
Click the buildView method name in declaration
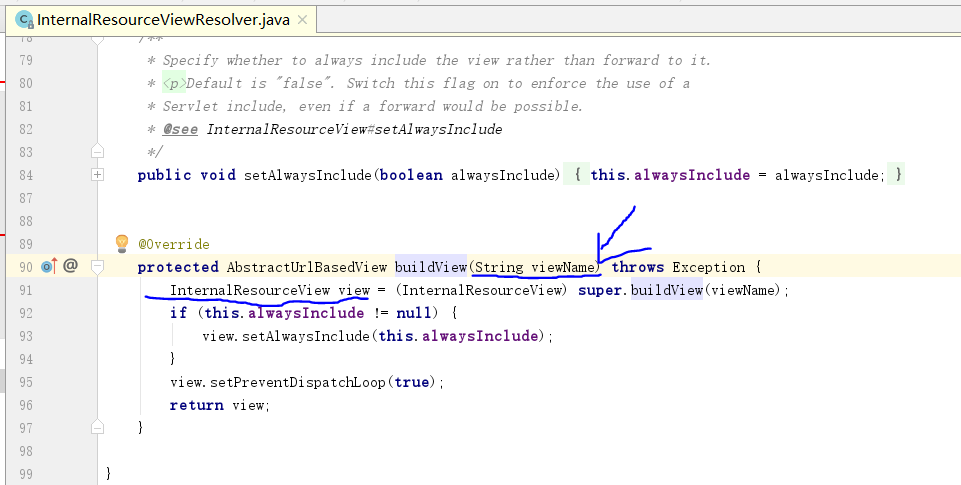coord(431,267)
